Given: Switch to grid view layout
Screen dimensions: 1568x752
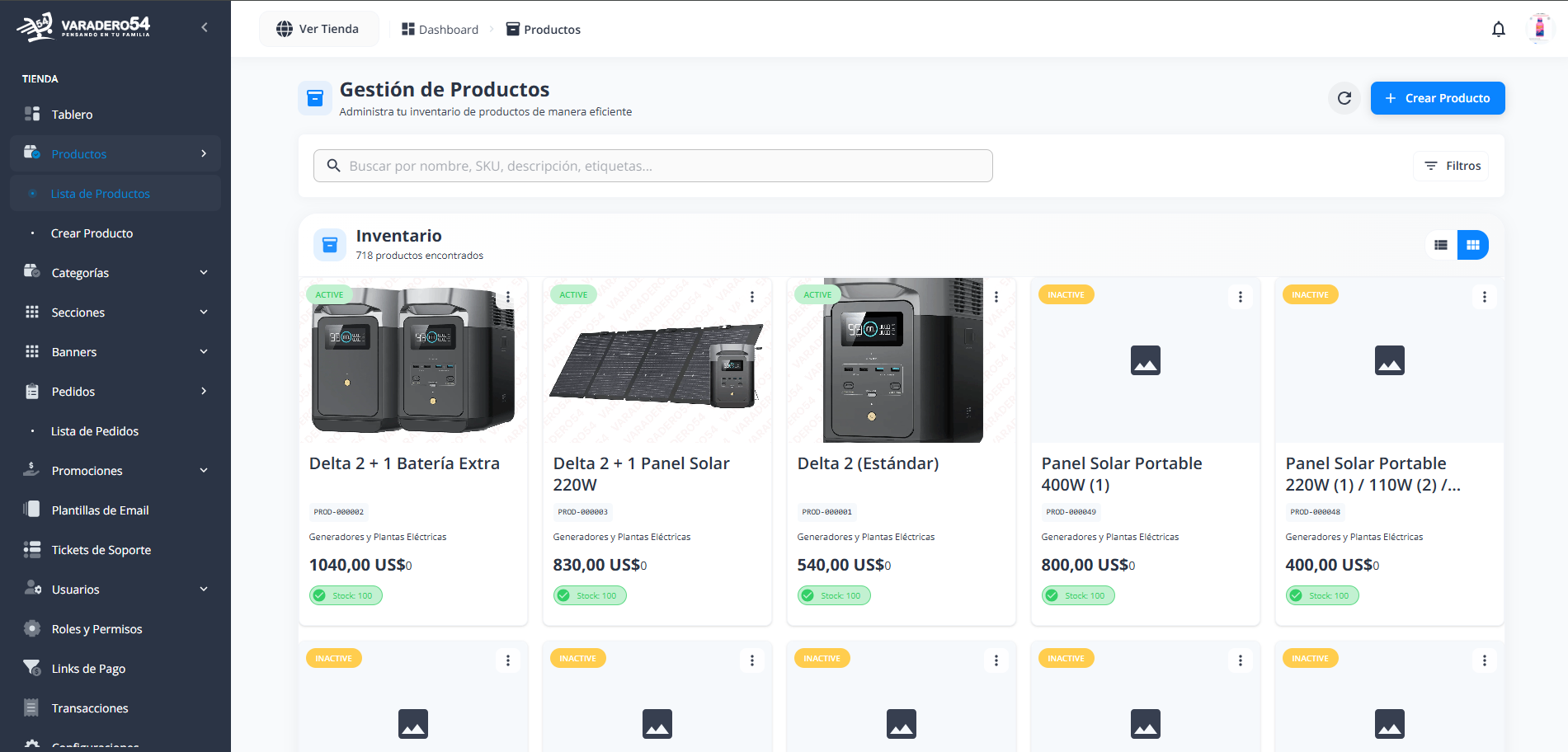Looking at the screenshot, I should [x=1472, y=245].
